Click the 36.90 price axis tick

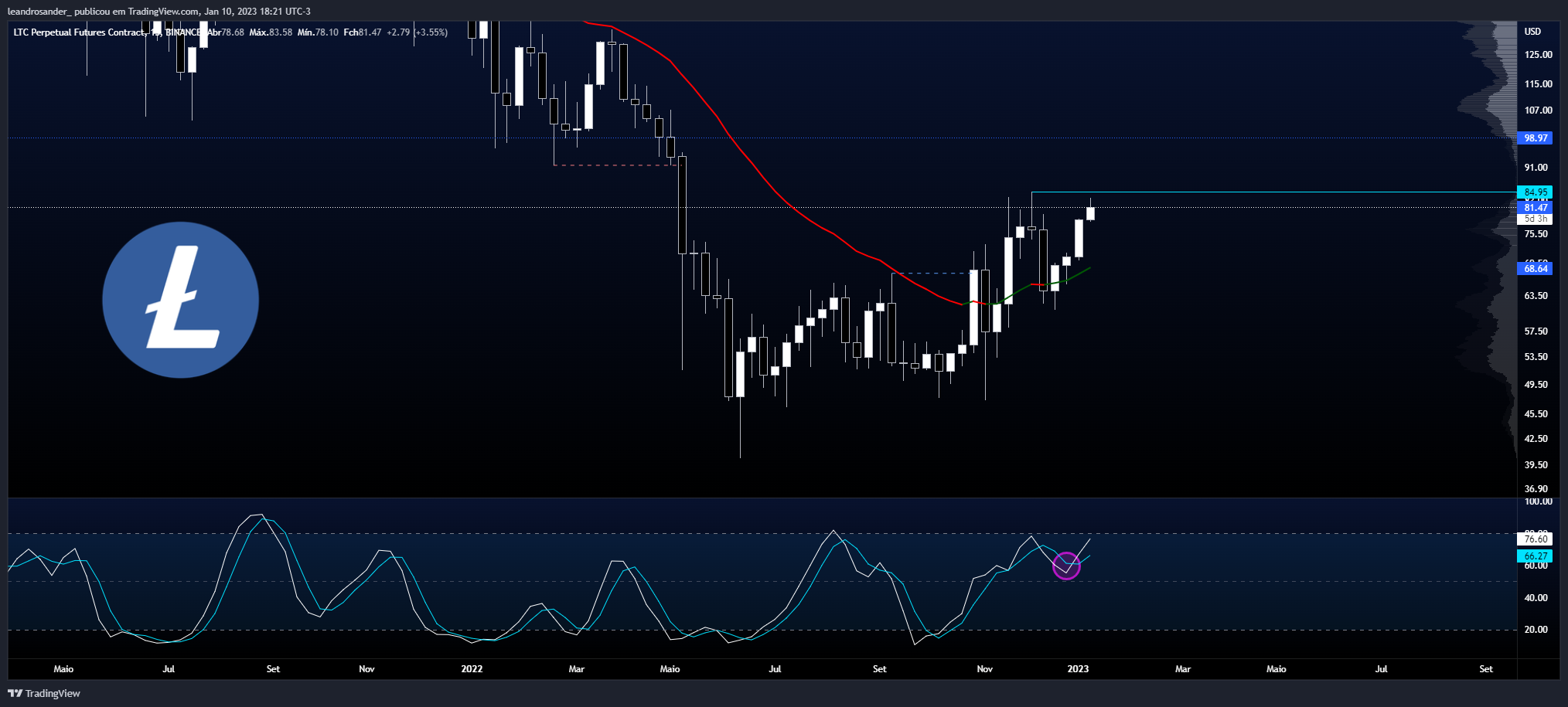[x=1536, y=489]
